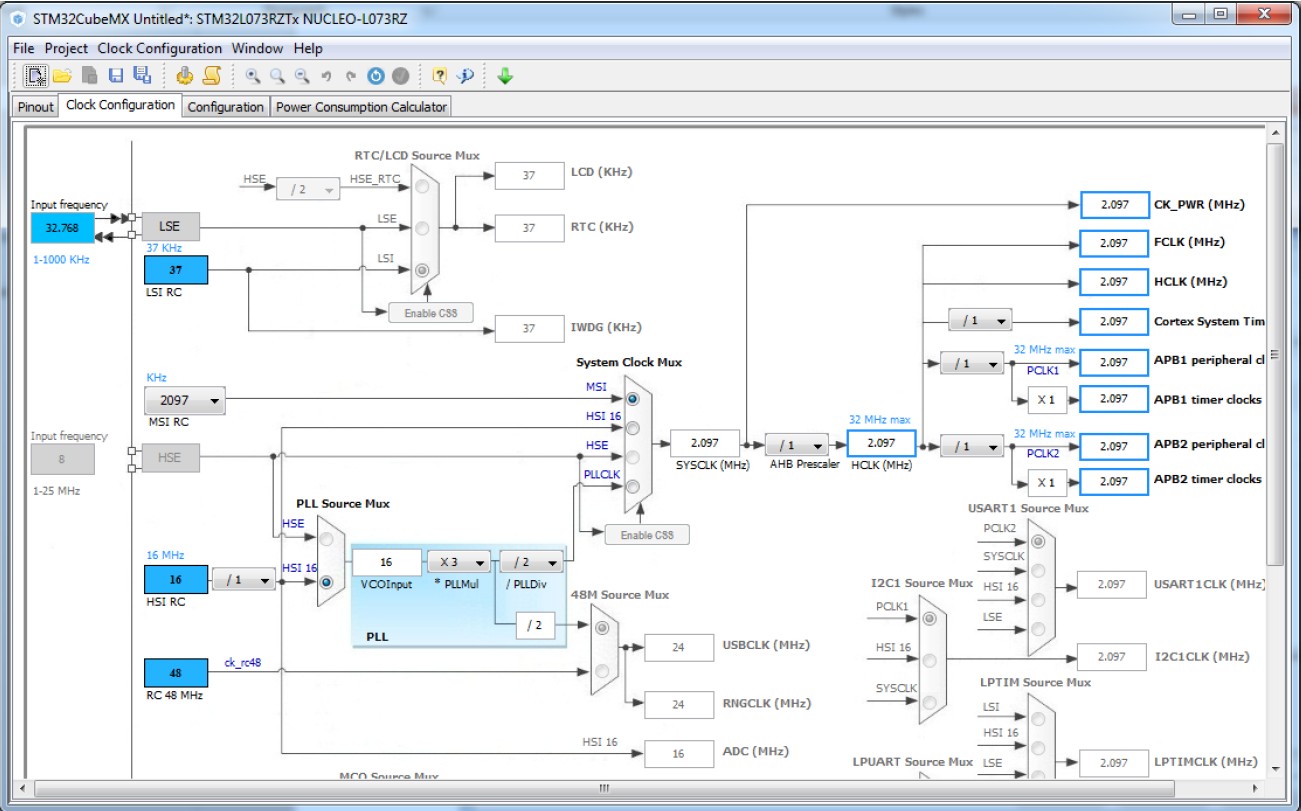The height and width of the screenshot is (811, 1301).
Task: Click the HCLK (MHz) 2.097 input field
Action: (881, 444)
